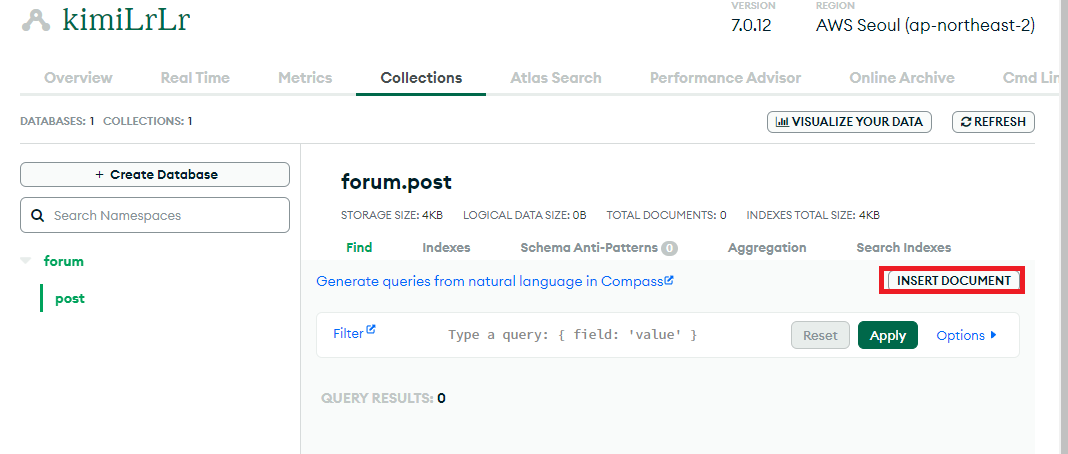Switch to the Online Archive tab
1068x454 pixels.
point(902,78)
